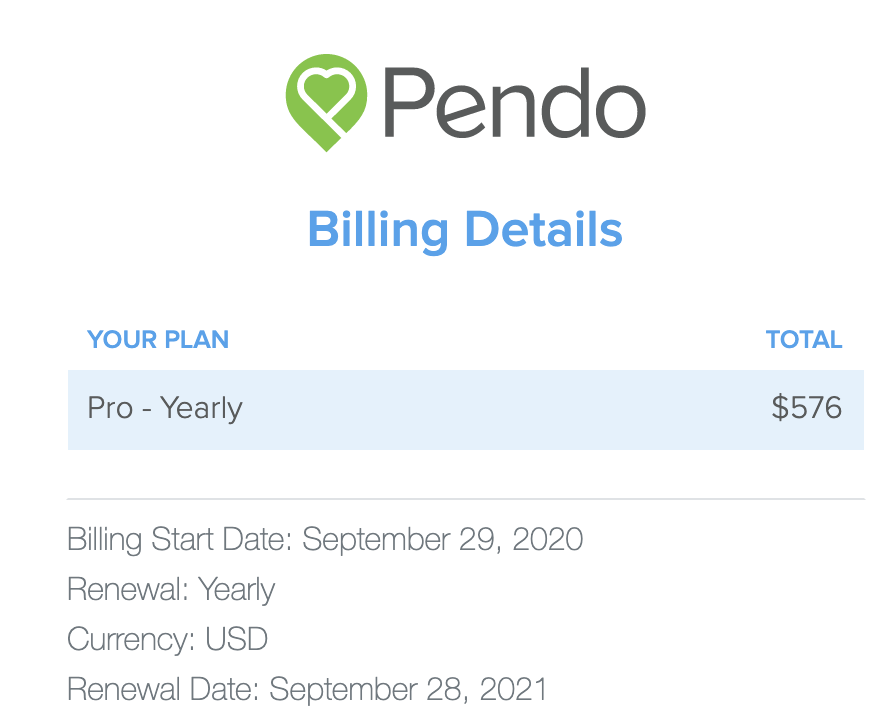
Task: Click the Pendo wordmark text
Action: coord(514,103)
